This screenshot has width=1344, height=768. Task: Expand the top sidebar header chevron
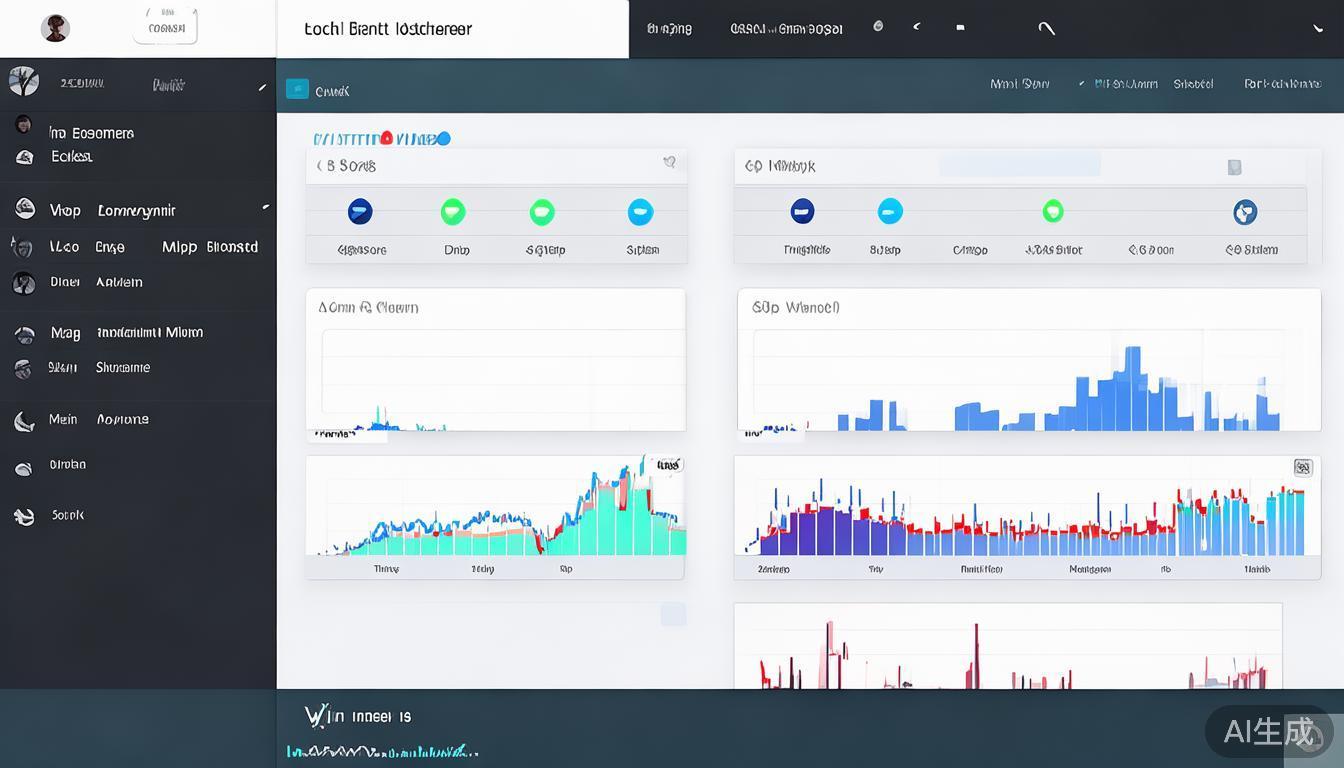262,87
